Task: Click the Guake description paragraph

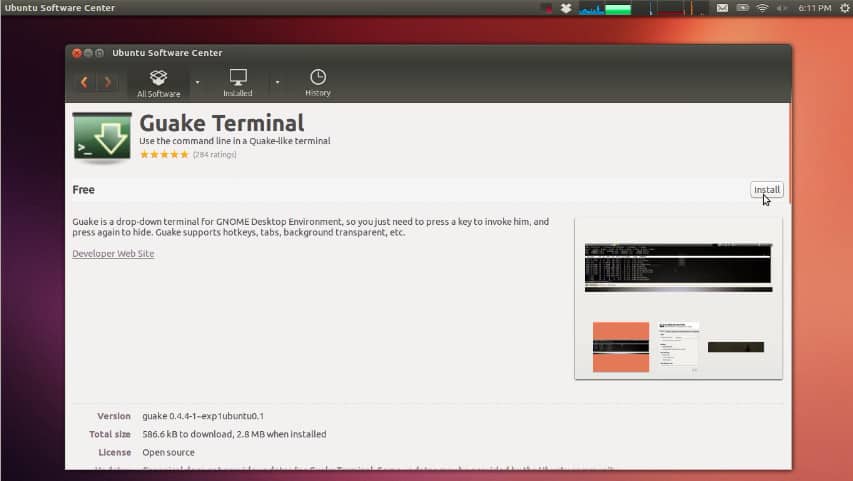Action: pos(311,227)
